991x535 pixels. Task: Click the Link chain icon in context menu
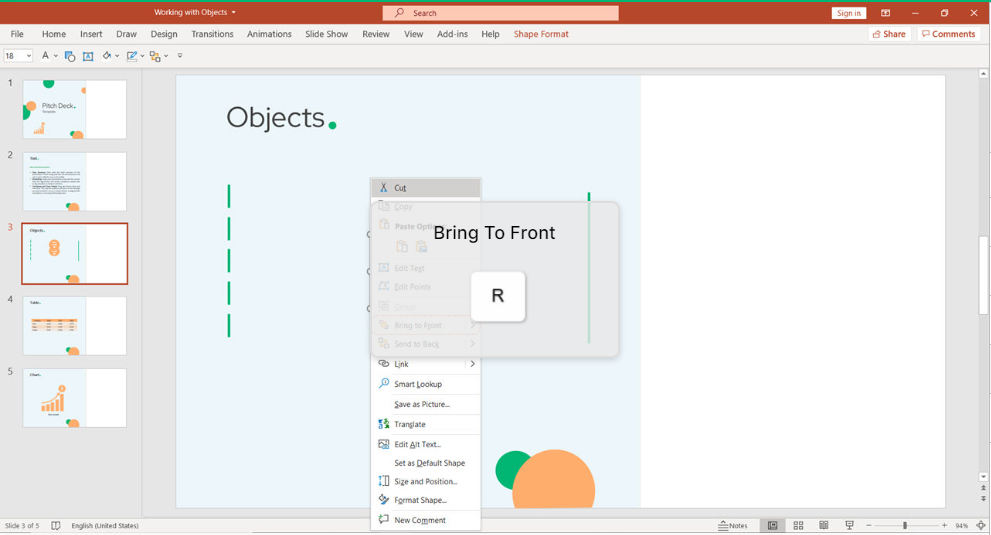pos(384,364)
